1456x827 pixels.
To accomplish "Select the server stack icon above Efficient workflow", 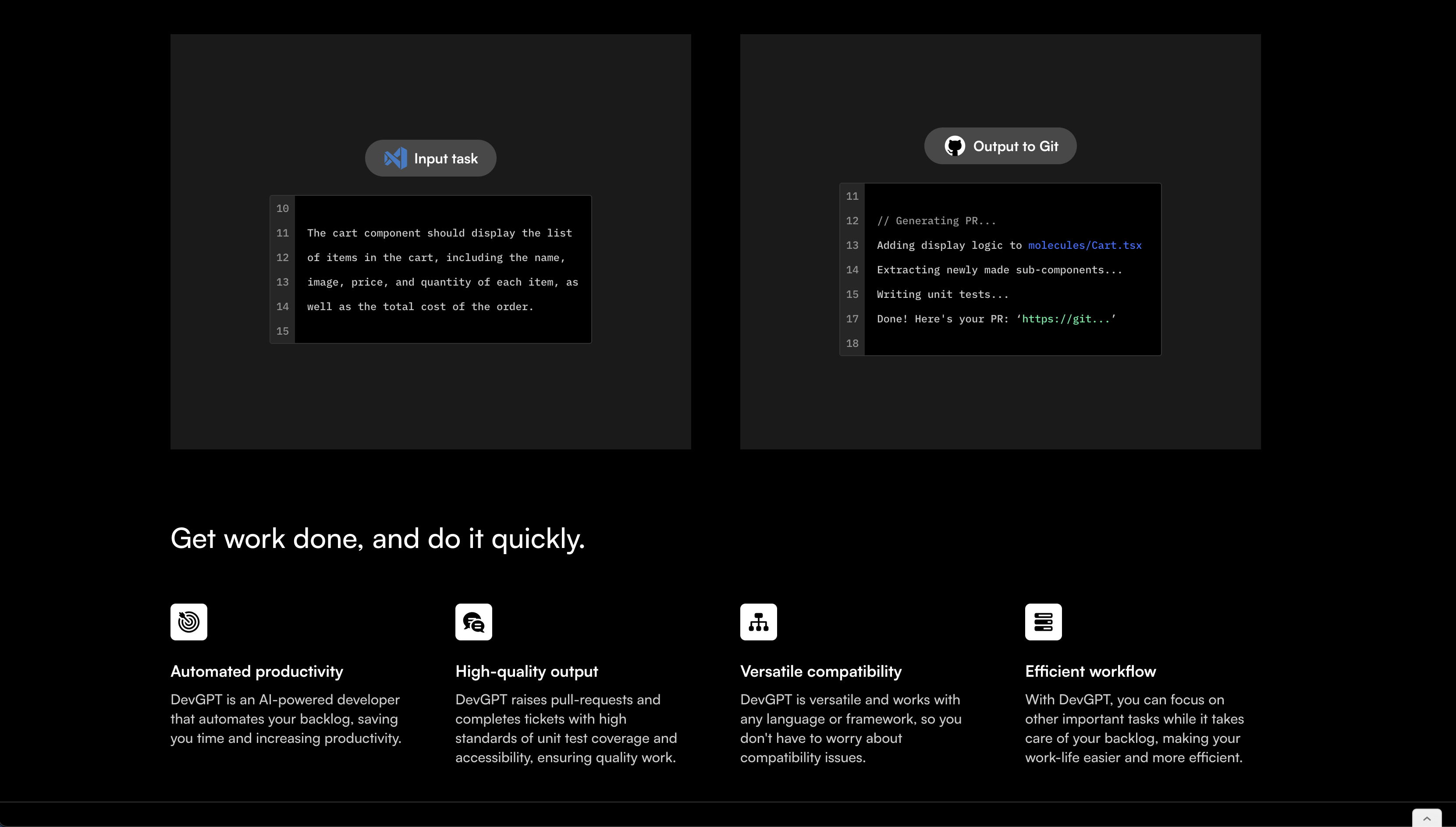I will click(x=1044, y=622).
